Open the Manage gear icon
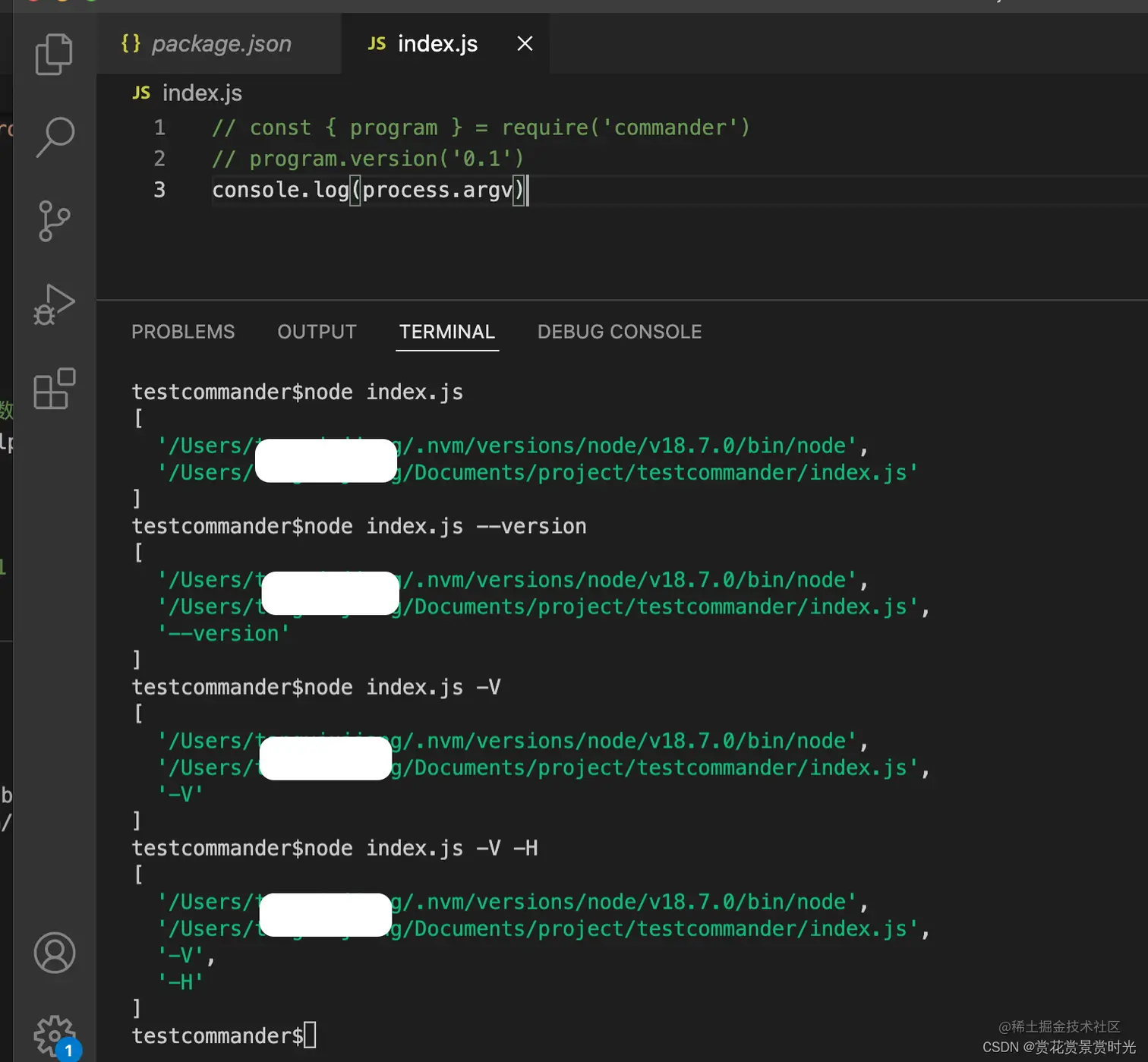Screen dimensions: 1148x1062 (x=55, y=1035)
